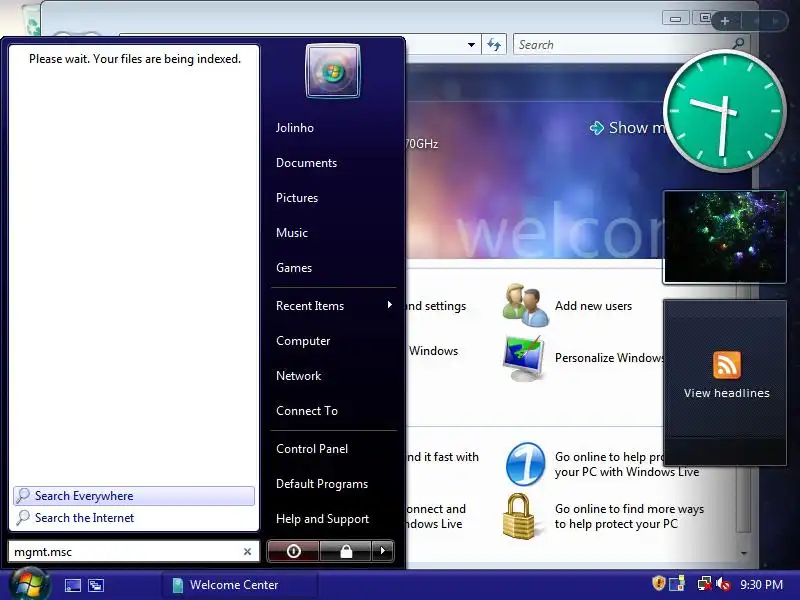The width and height of the screenshot is (800, 600).
Task: Click the Windows Security shield tray icon
Action: (659, 583)
